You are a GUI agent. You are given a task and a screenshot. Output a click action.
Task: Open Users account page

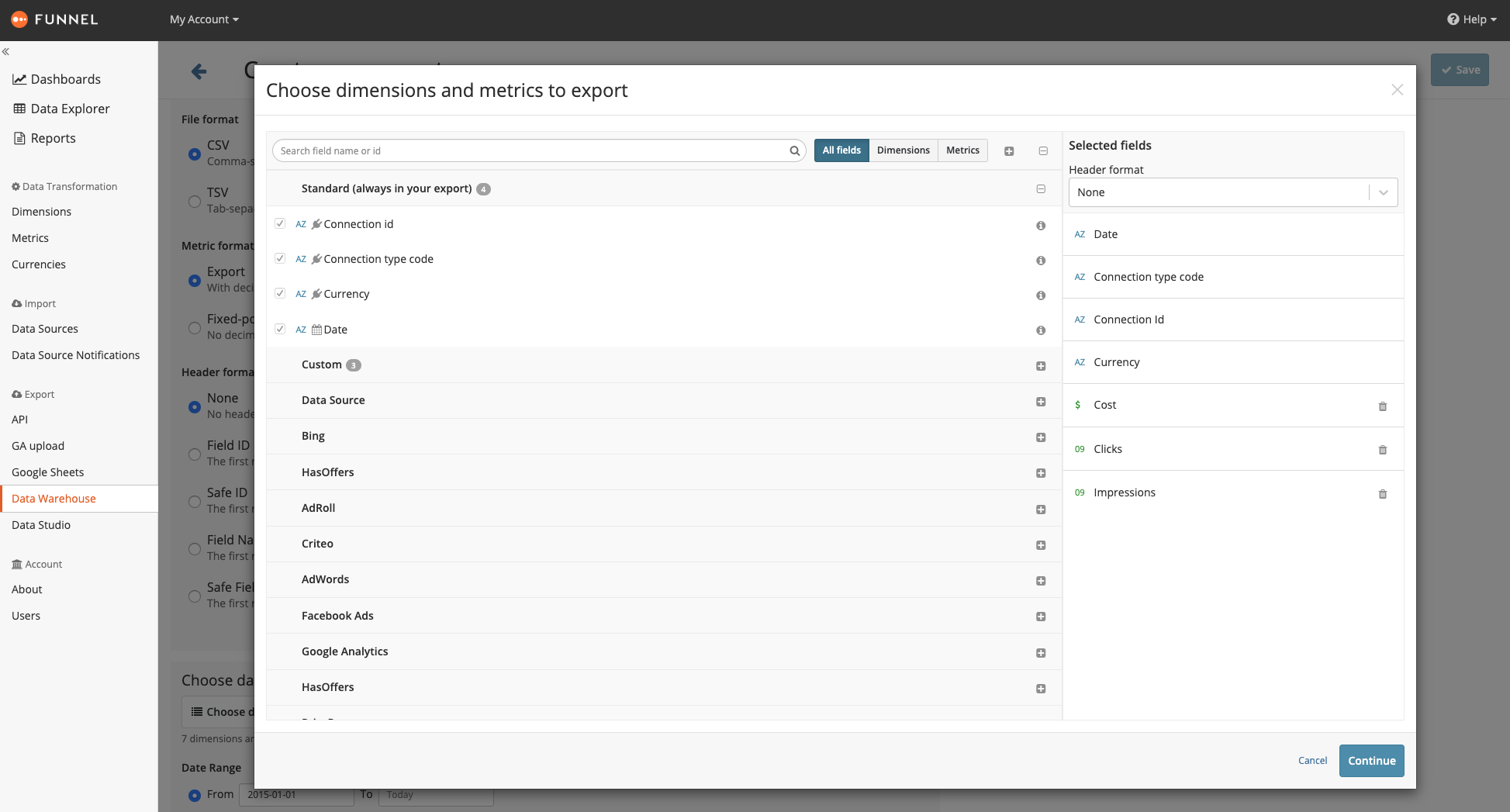point(26,616)
